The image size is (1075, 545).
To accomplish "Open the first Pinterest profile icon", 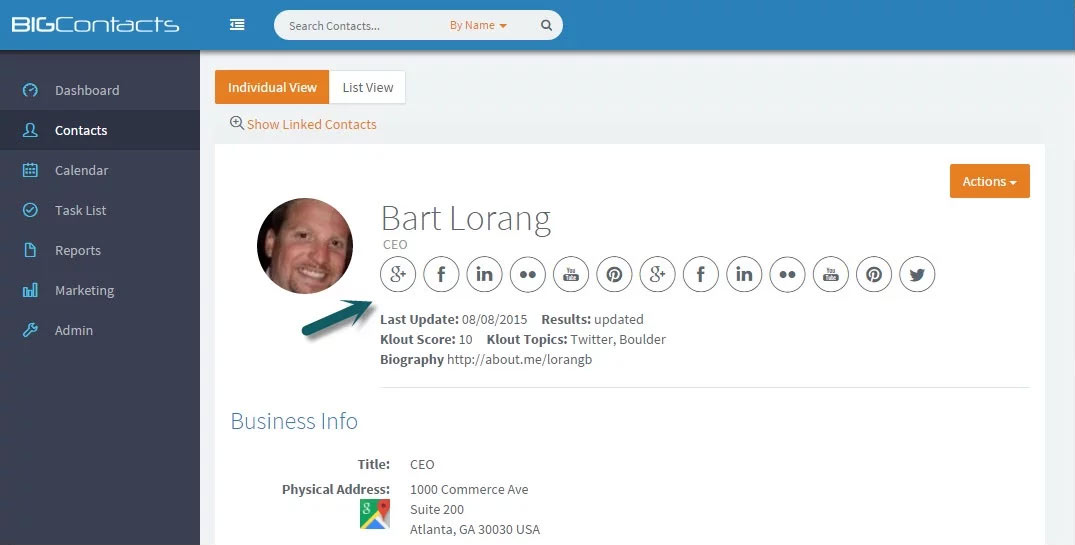I will tap(614, 274).
